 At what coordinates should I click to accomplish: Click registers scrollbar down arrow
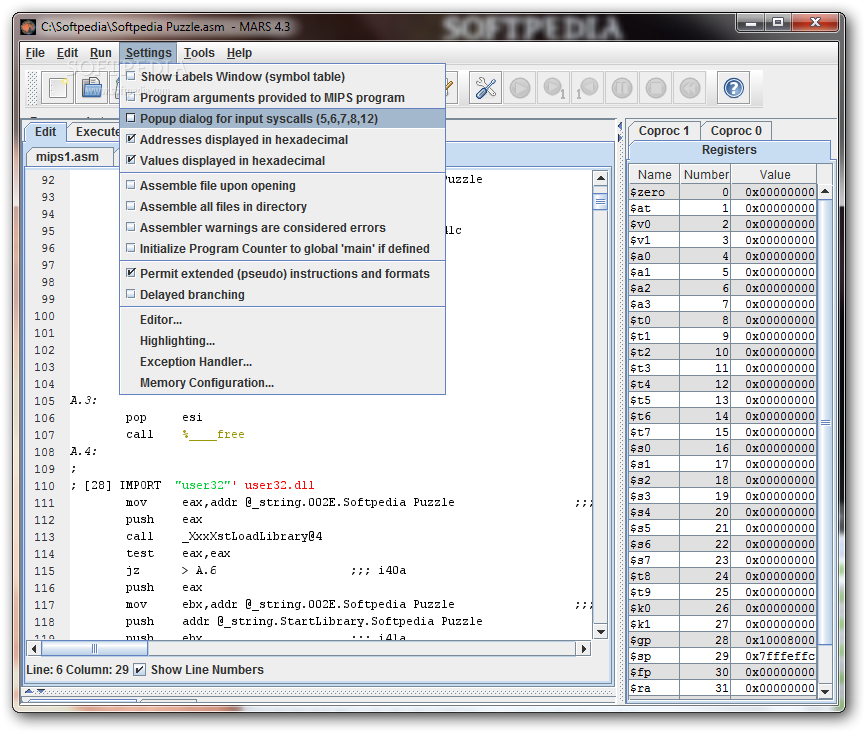(825, 691)
